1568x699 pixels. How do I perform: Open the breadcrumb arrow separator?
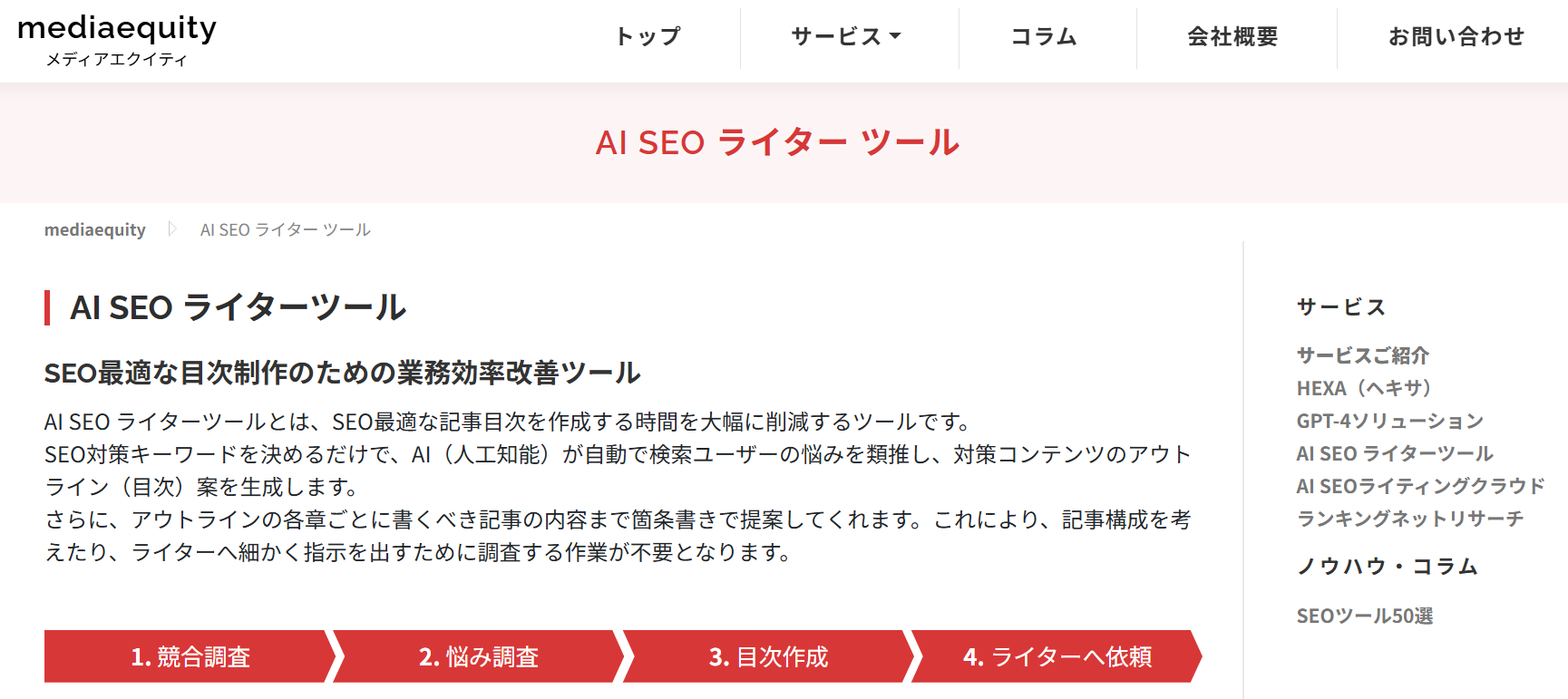(172, 229)
